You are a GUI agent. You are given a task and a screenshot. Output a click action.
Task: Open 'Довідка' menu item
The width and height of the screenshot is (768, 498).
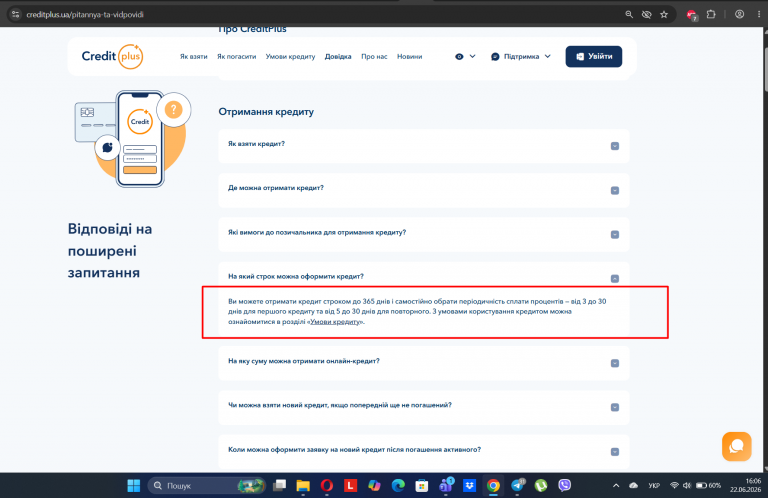[338, 56]
